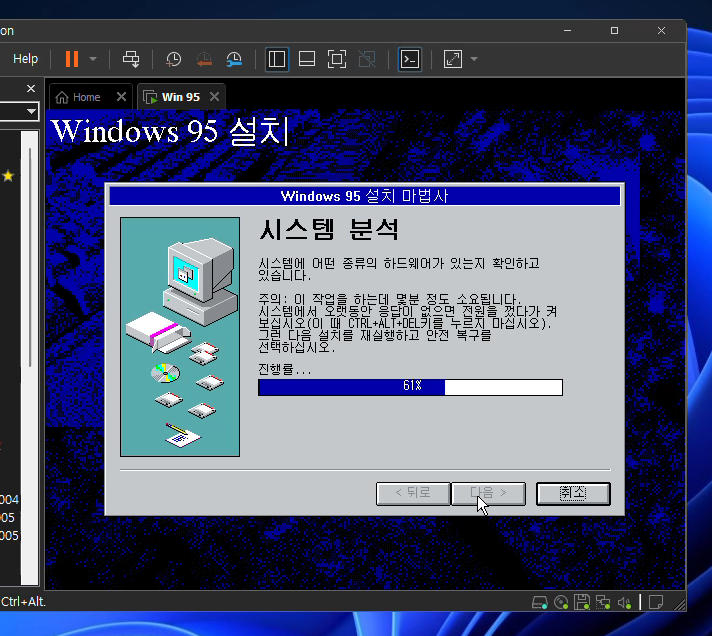Minimize the VMware window
Screen dimensions: 712x636
click(x=568, y=30)
